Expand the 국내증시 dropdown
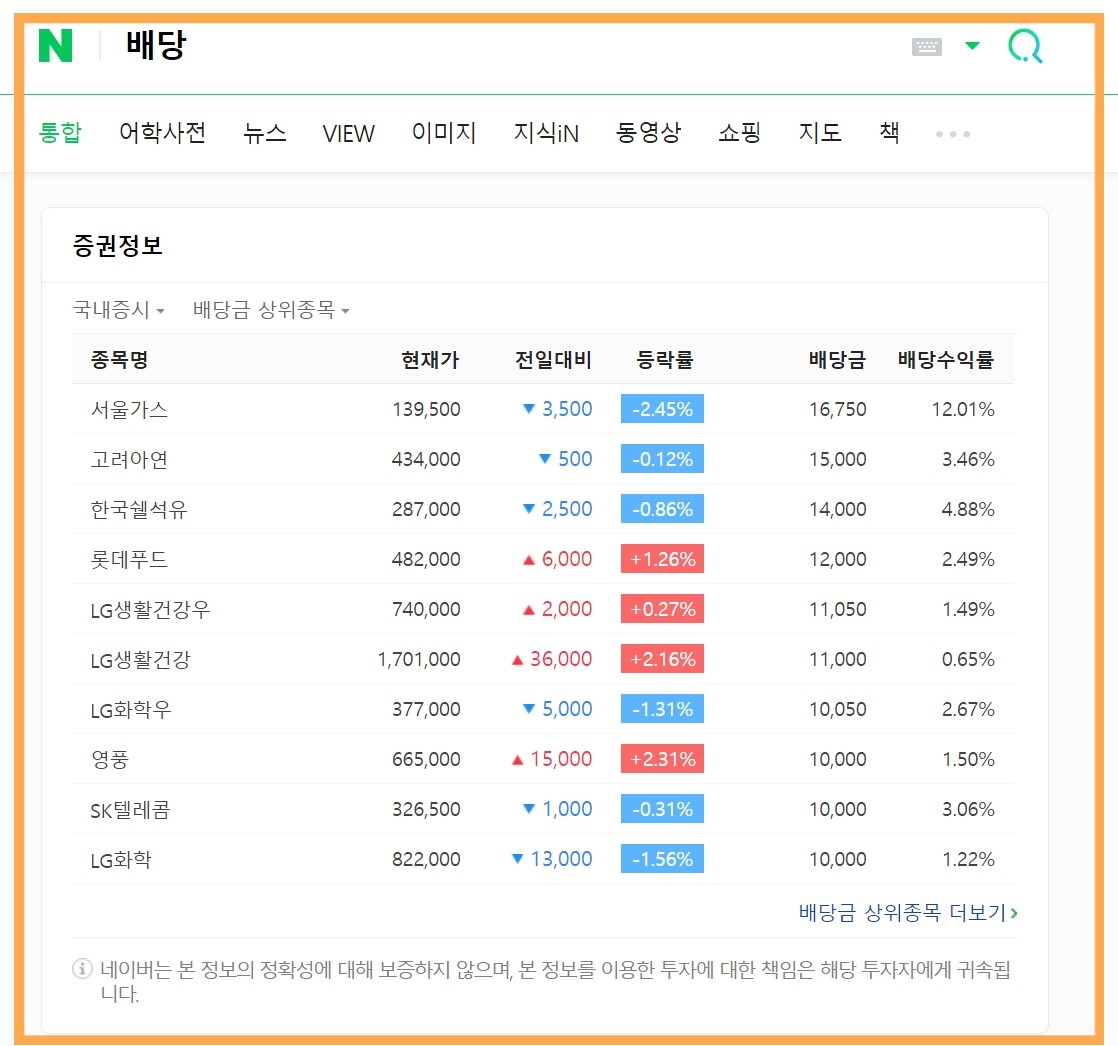This screenshot has height=1046, width=1118. [x=118, y=310]
